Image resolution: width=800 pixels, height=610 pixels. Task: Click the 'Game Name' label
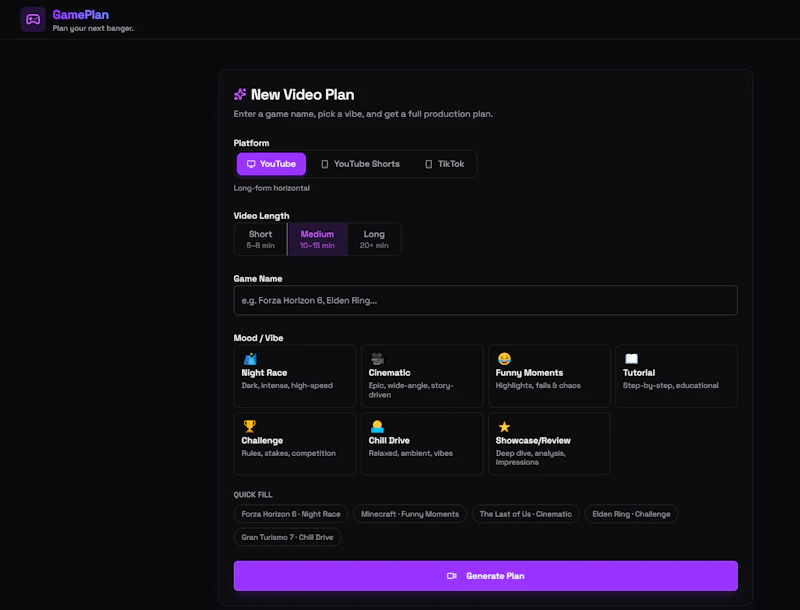(258, 278)
